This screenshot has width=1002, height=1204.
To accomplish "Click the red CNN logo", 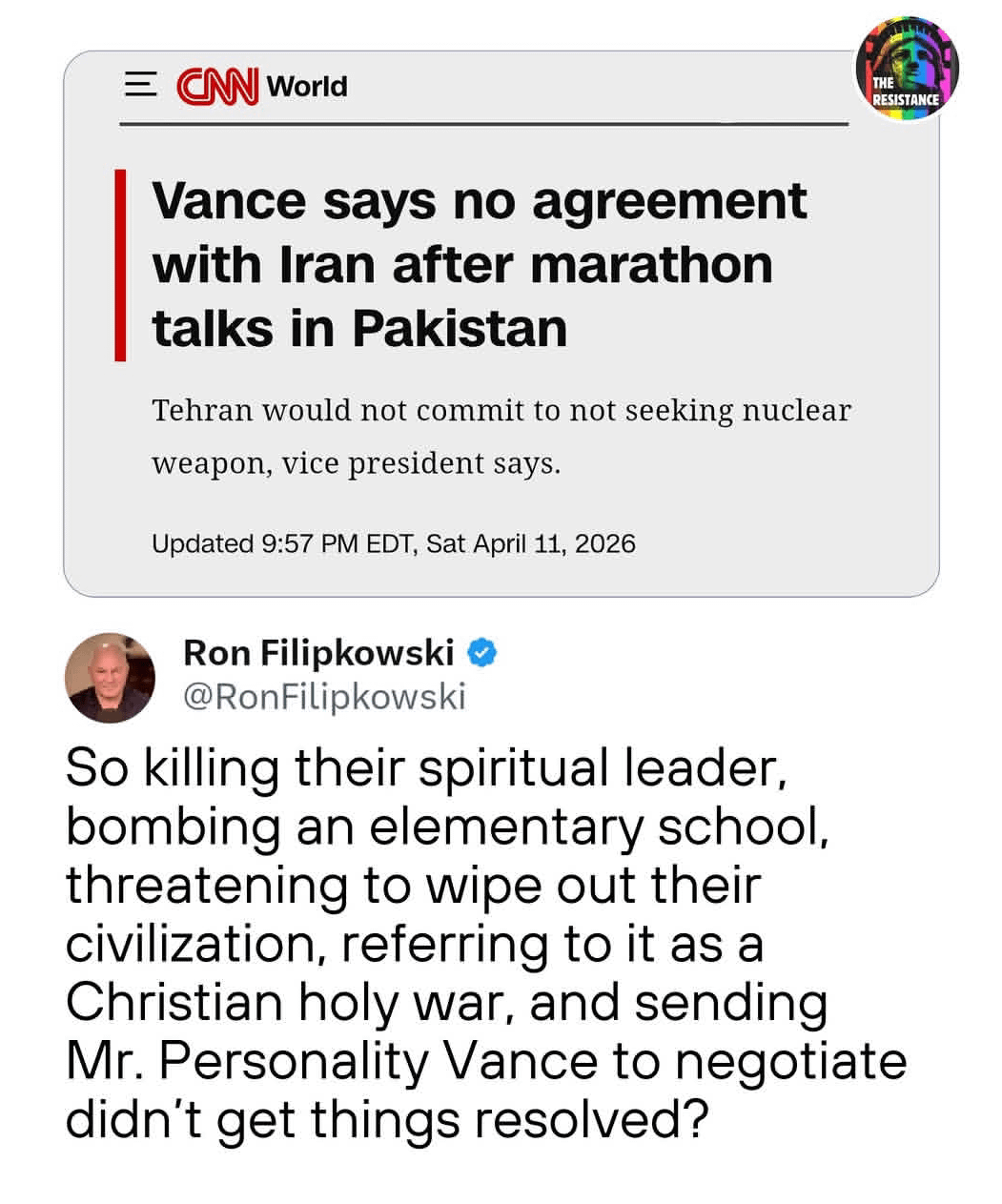I will (217, 87).
